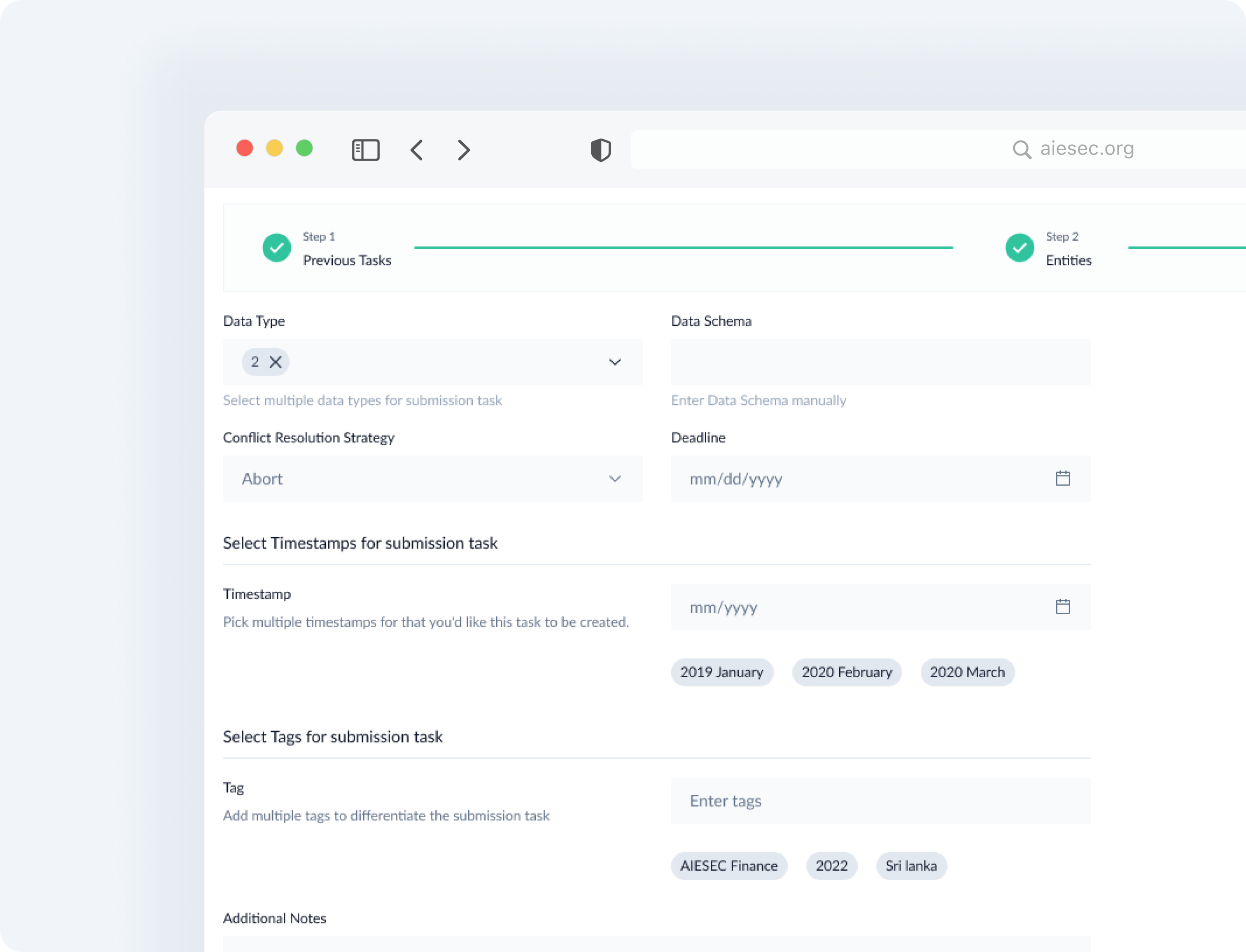Click the address bar search icon
The width and height of the screenshot is (1246, 952).
click(x=1022, y=150)
